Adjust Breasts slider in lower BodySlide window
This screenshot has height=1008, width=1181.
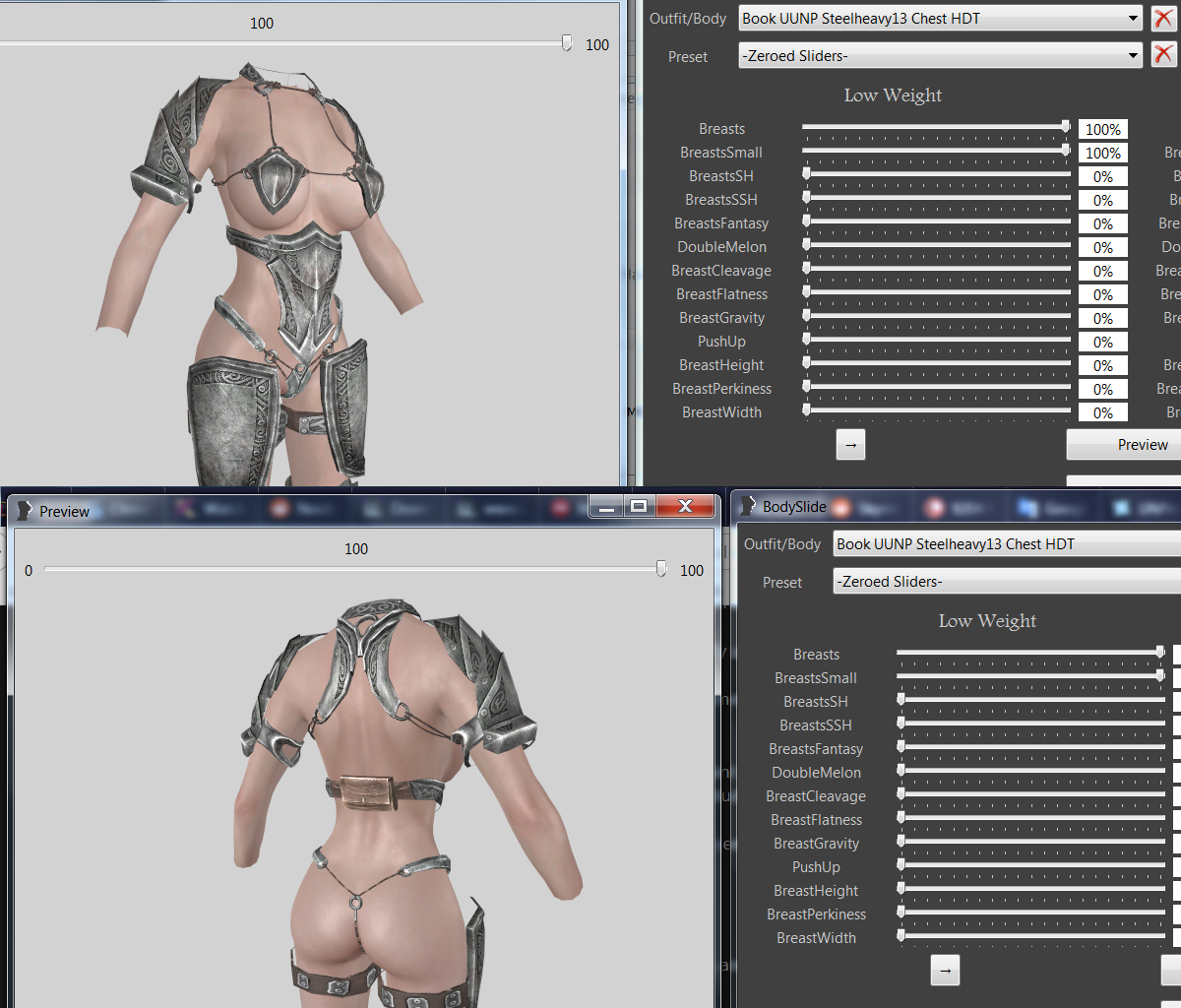tap(1030, 654)
